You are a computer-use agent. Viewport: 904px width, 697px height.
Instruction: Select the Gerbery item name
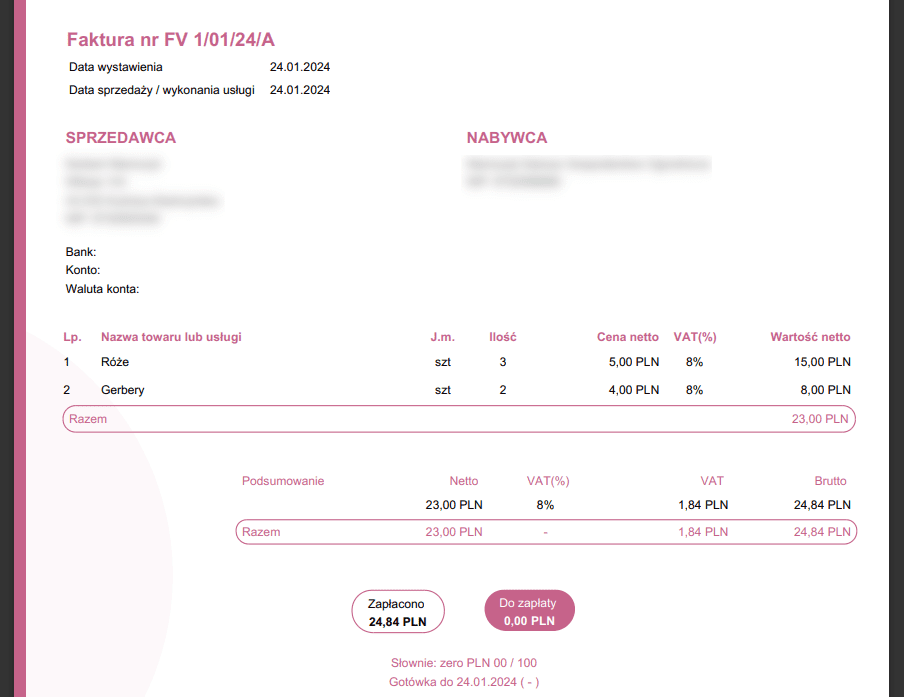pos(123,390)
